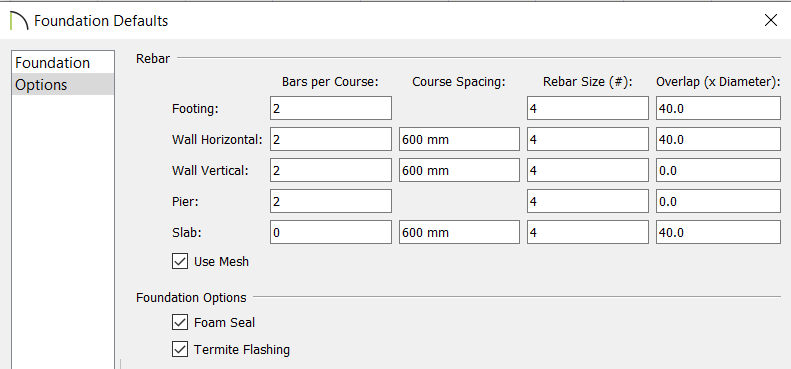791x369 pixels.
Task: Click Slab Bars per Course field
Action: coord(331,232)
